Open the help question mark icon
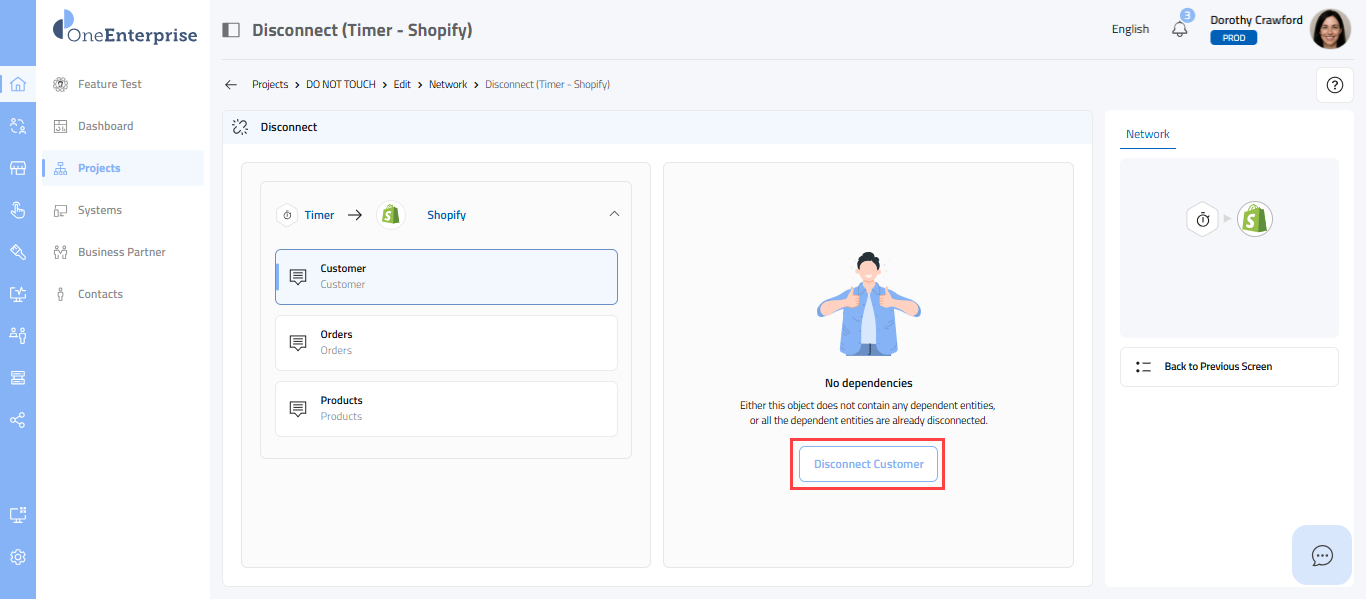 coord(1334,85)
